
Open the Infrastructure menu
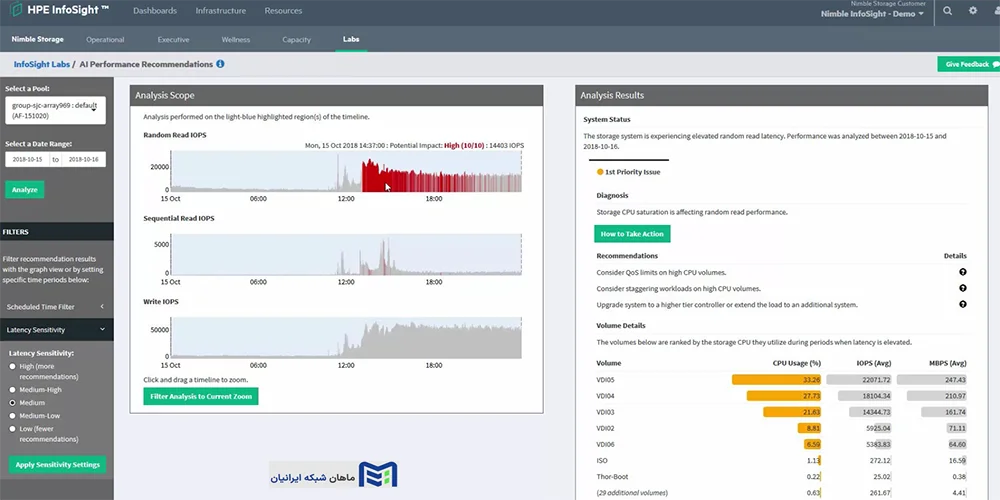221,11
